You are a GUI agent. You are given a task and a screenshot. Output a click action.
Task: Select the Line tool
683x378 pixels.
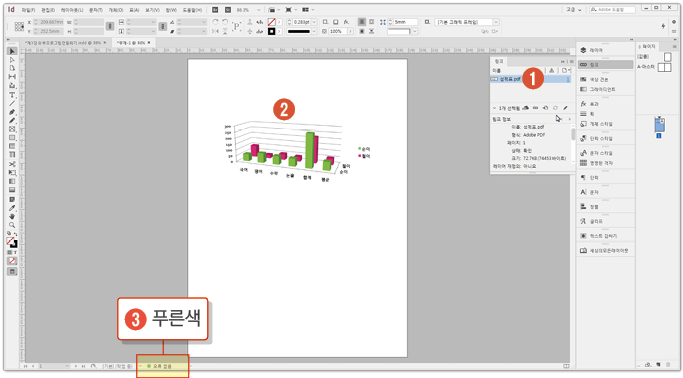[12, 103]
